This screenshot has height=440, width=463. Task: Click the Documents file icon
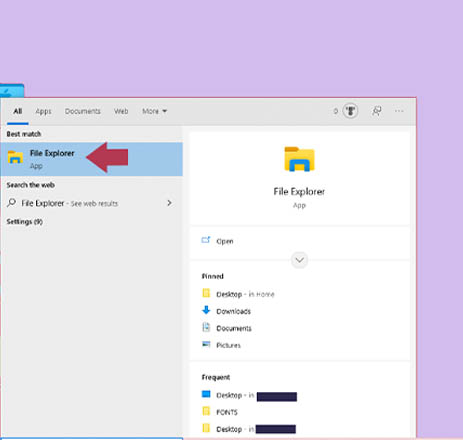click(206, 327)
